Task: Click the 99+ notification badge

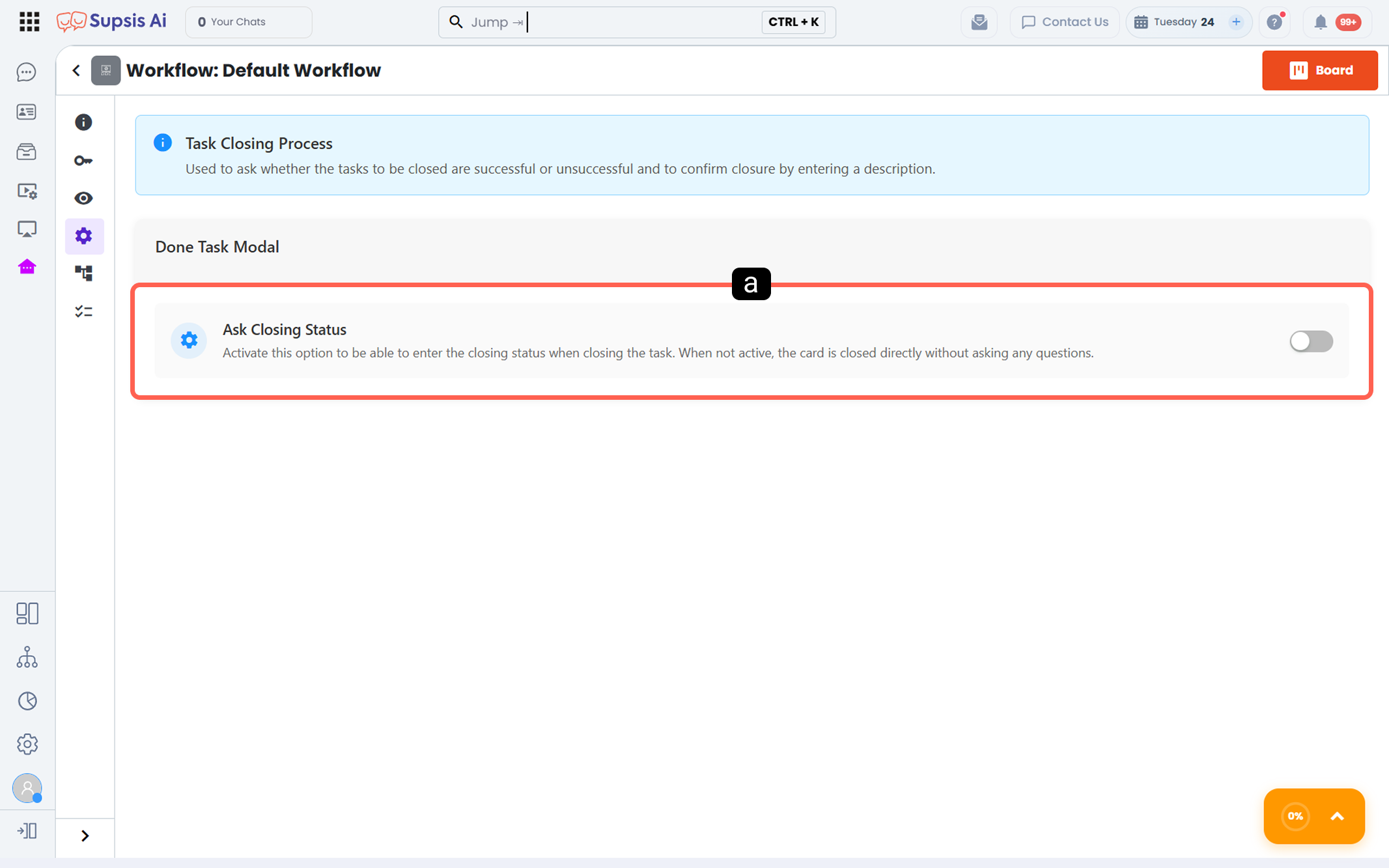Action: 1347,22
